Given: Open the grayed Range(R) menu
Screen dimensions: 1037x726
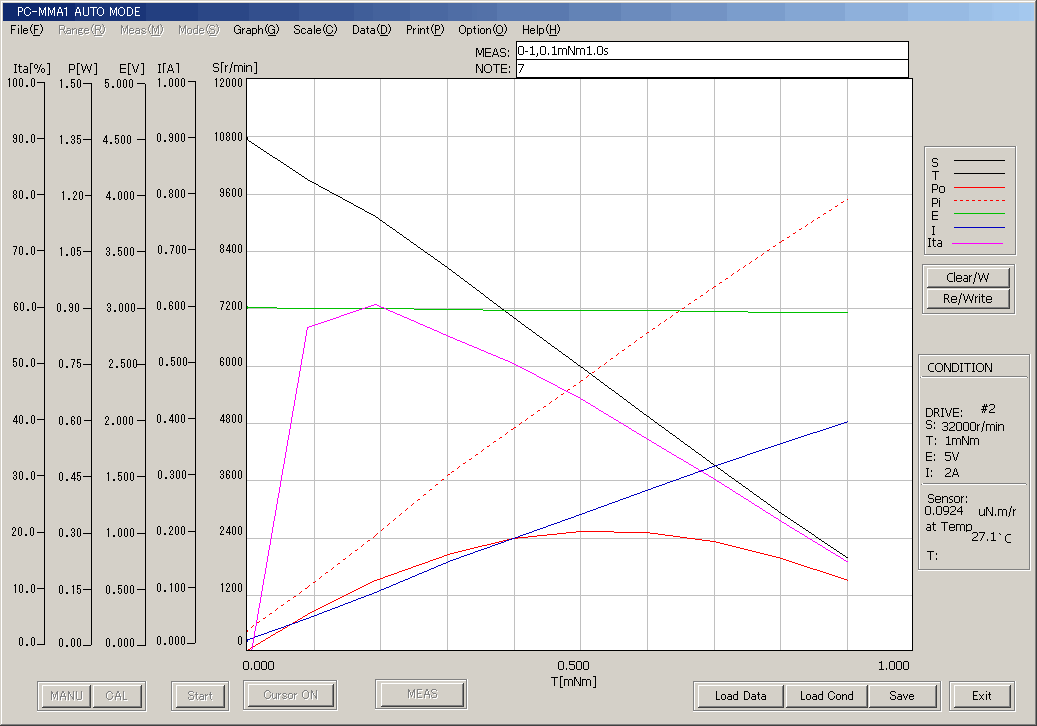Looking at the screenshot, I should pyautogui.click(x=81, y=30).
